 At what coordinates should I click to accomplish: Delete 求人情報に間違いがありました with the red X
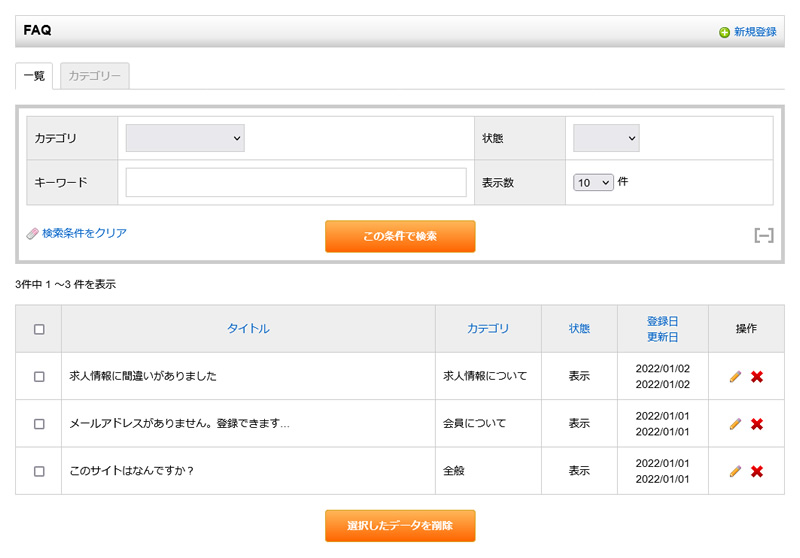(x=757, y=376)
